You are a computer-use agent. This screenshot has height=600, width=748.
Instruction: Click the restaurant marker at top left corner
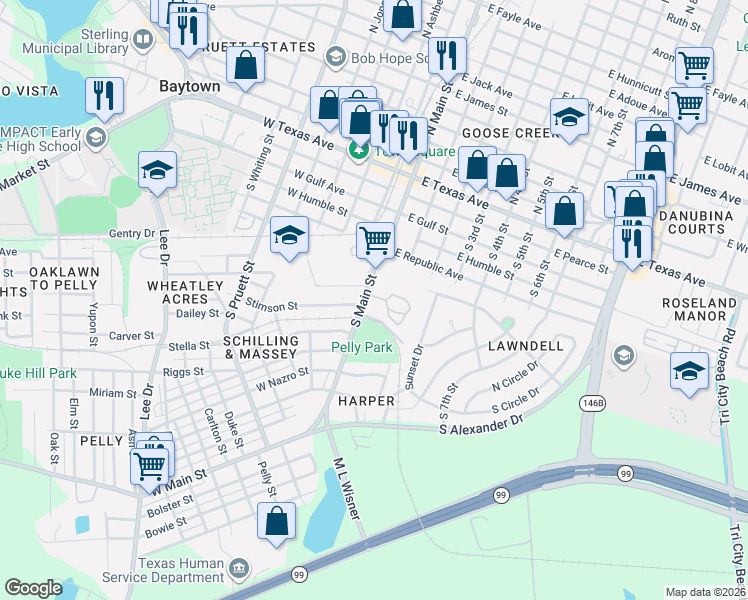pyautogui.click(x=188, y=31)
